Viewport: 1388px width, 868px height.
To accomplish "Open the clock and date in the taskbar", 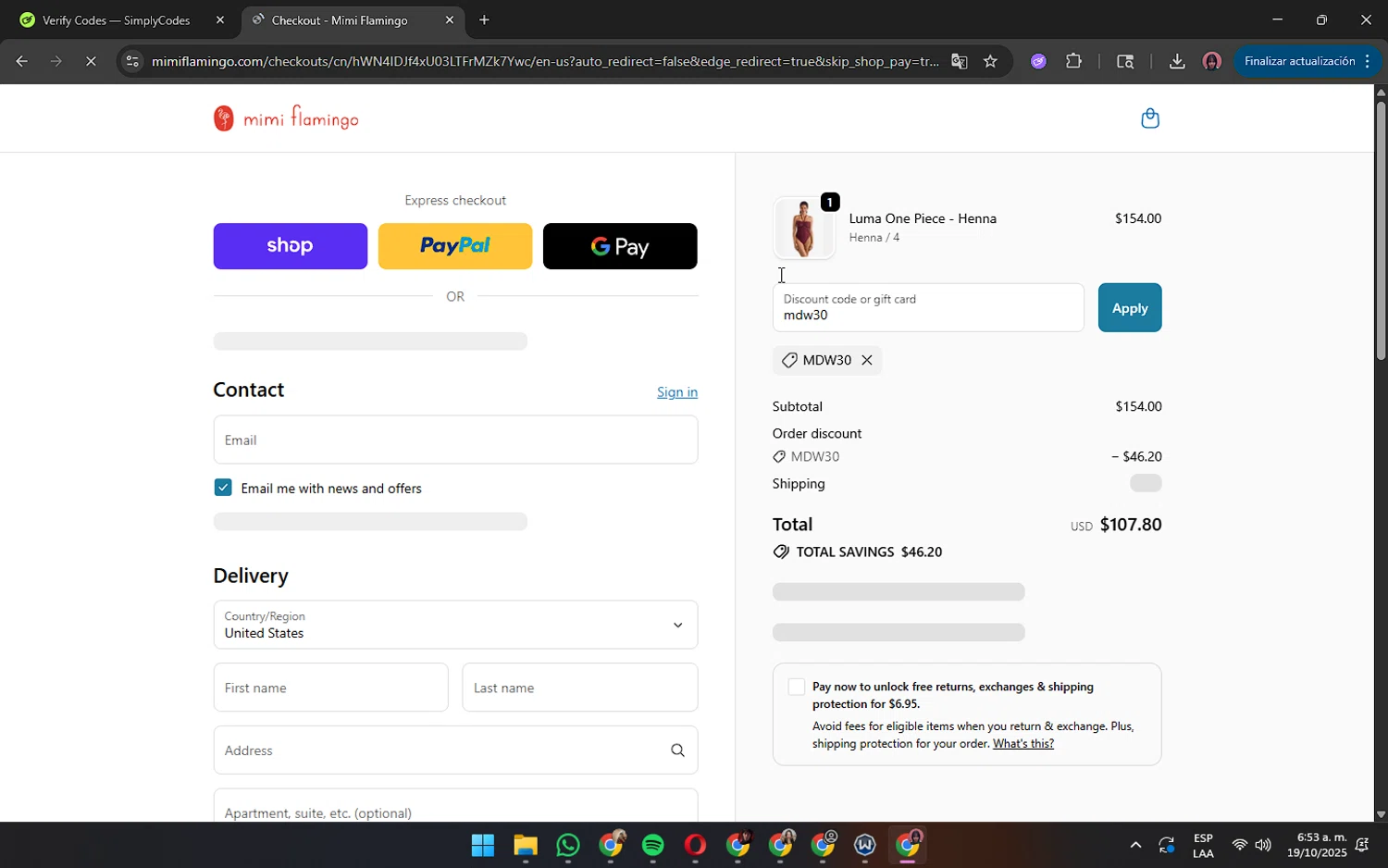I will point(1316,845).
